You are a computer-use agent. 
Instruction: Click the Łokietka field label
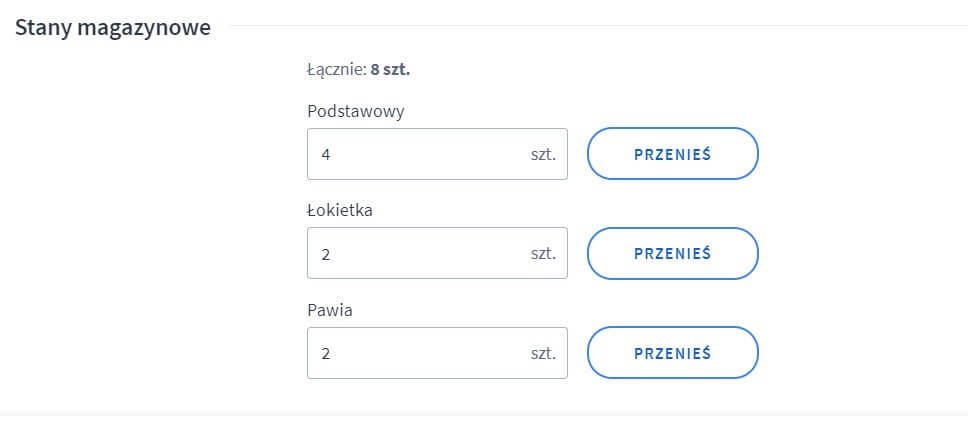(x=342, y=211)
